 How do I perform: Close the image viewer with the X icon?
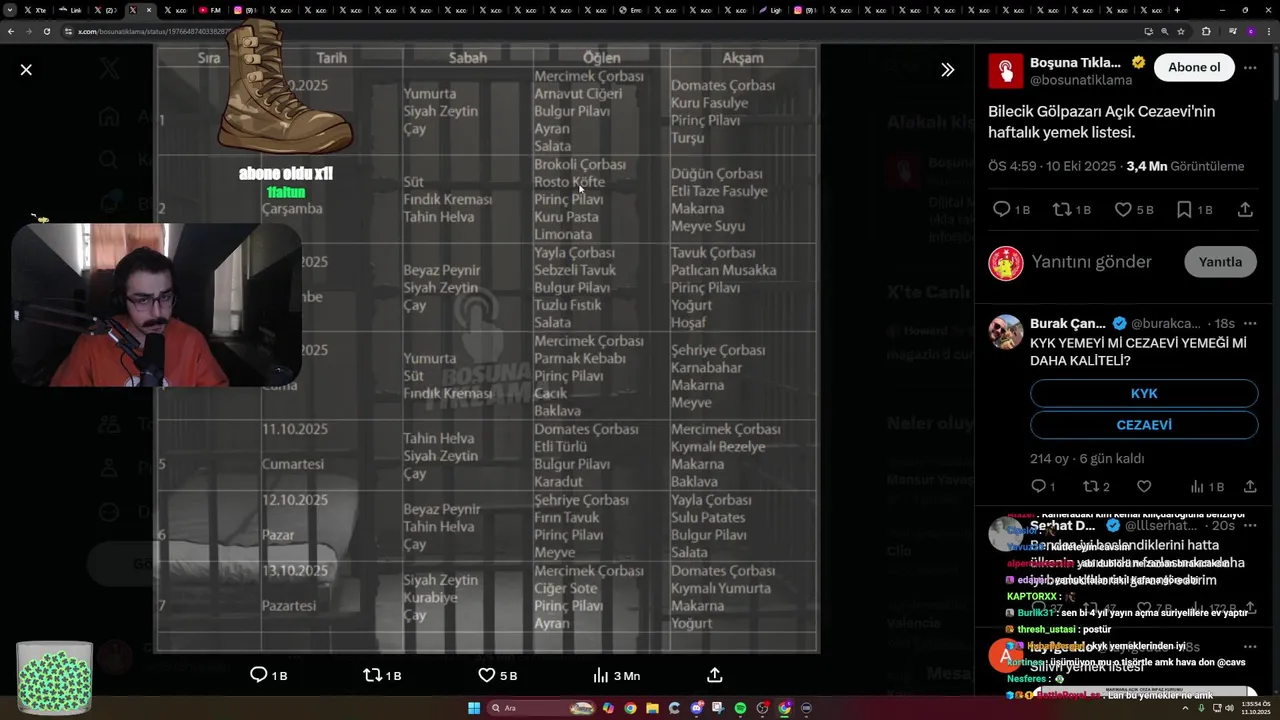(x=26, y=70)
